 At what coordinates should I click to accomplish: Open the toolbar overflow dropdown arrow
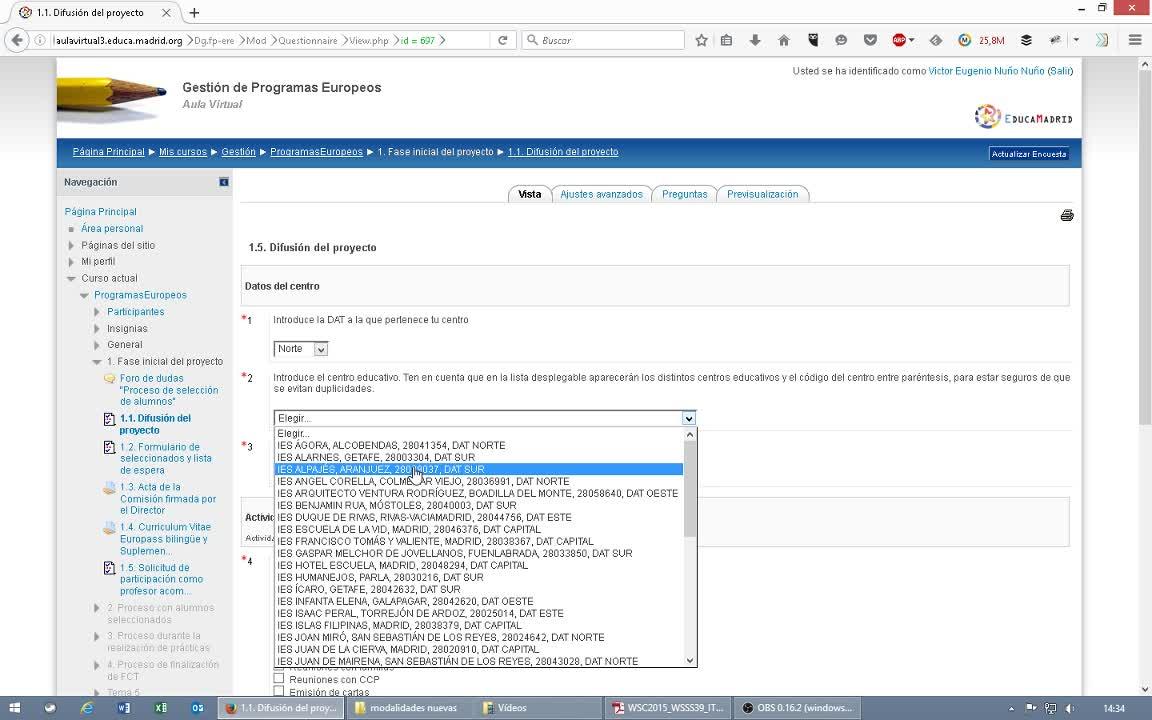click(1076, 40)
